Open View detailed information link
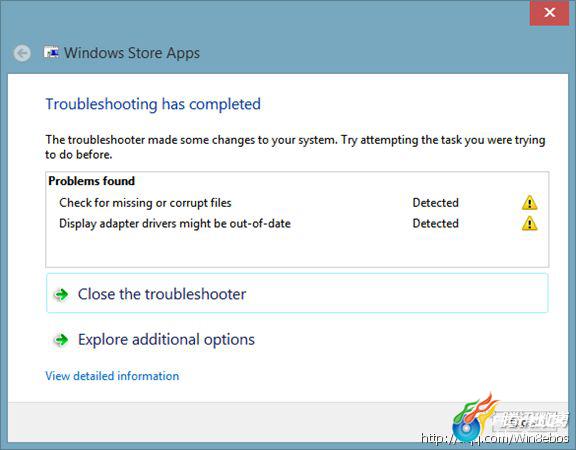 (x=112, y=376)
